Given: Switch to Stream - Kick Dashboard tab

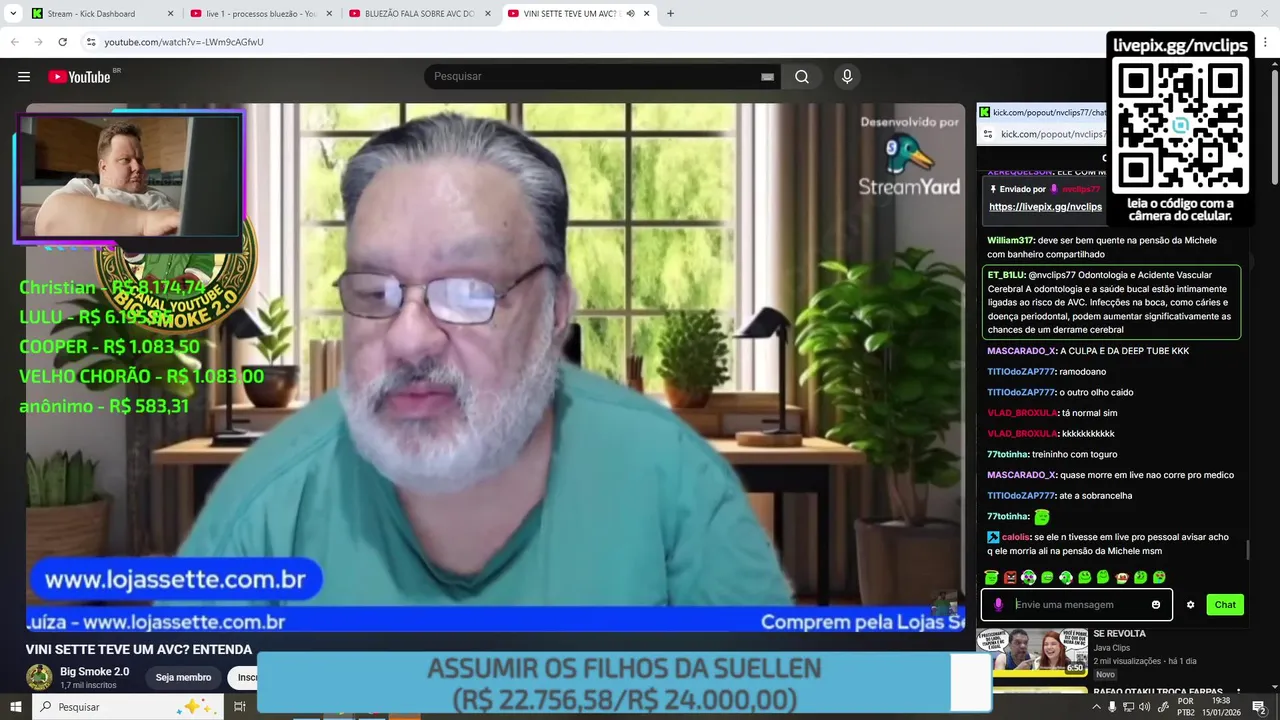Looking at the screenshot, I should pos(97,14).
